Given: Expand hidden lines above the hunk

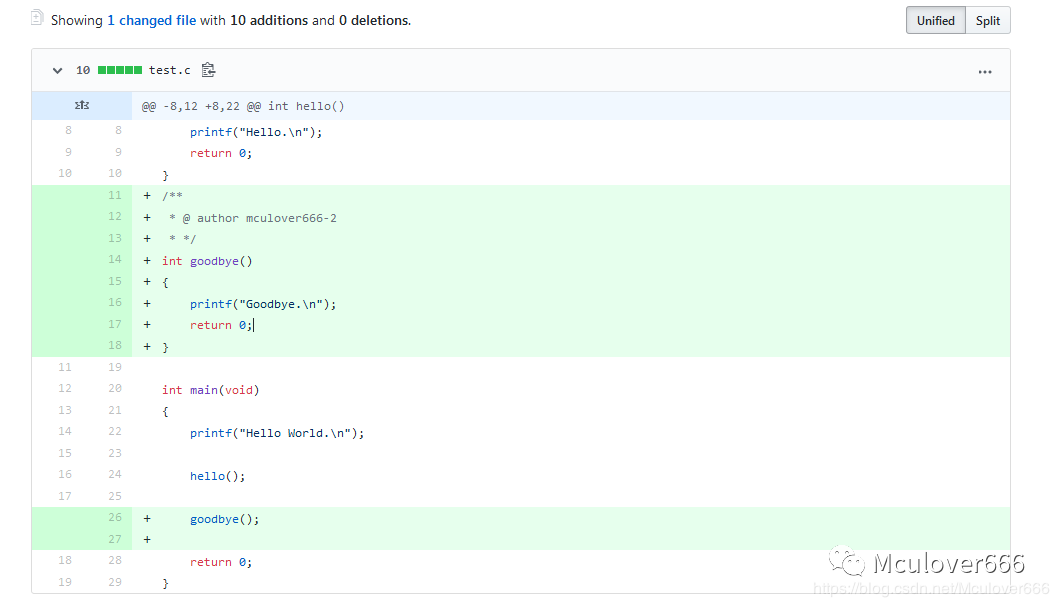Looking at the screenshot, I should coord(82,105).
